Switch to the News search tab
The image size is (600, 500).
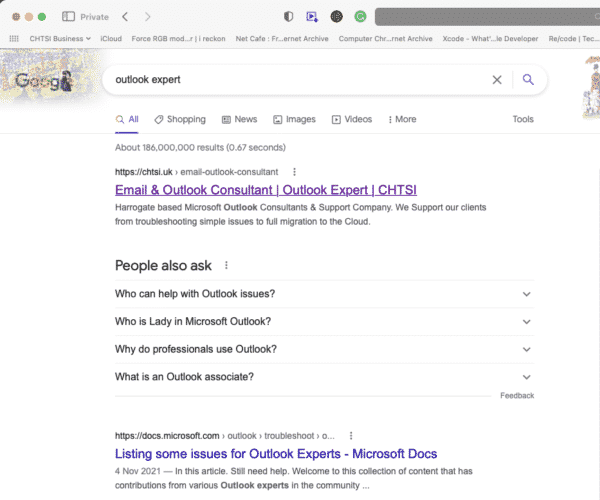click(239, 119)
